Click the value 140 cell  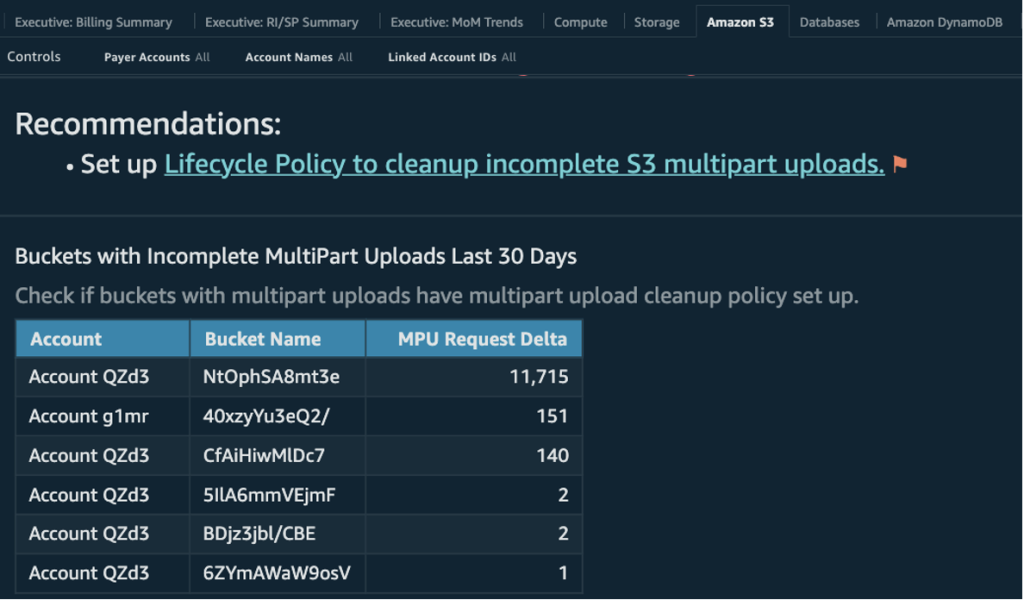click(x=474, y=455)
